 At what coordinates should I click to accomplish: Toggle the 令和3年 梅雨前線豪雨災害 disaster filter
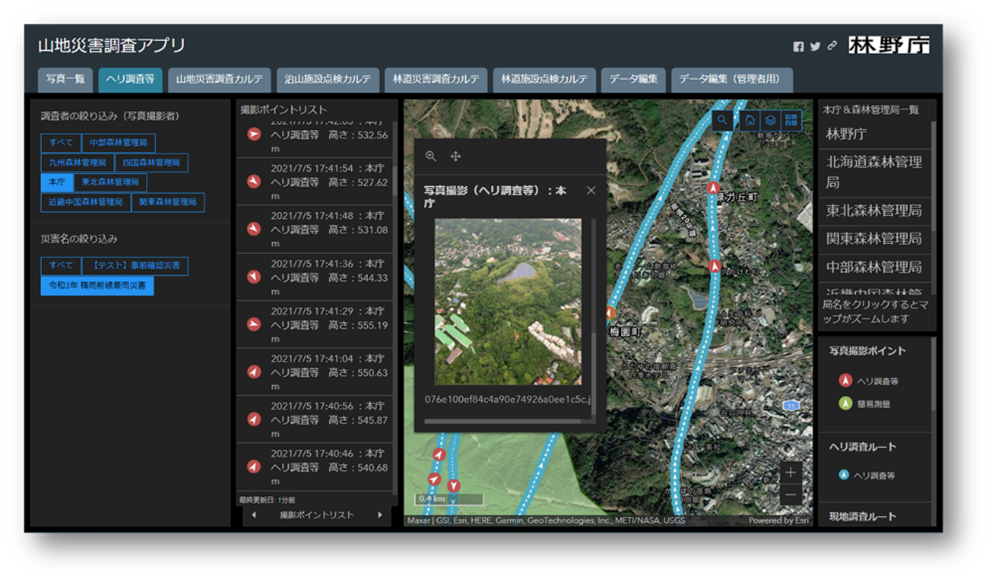[97, 285]
